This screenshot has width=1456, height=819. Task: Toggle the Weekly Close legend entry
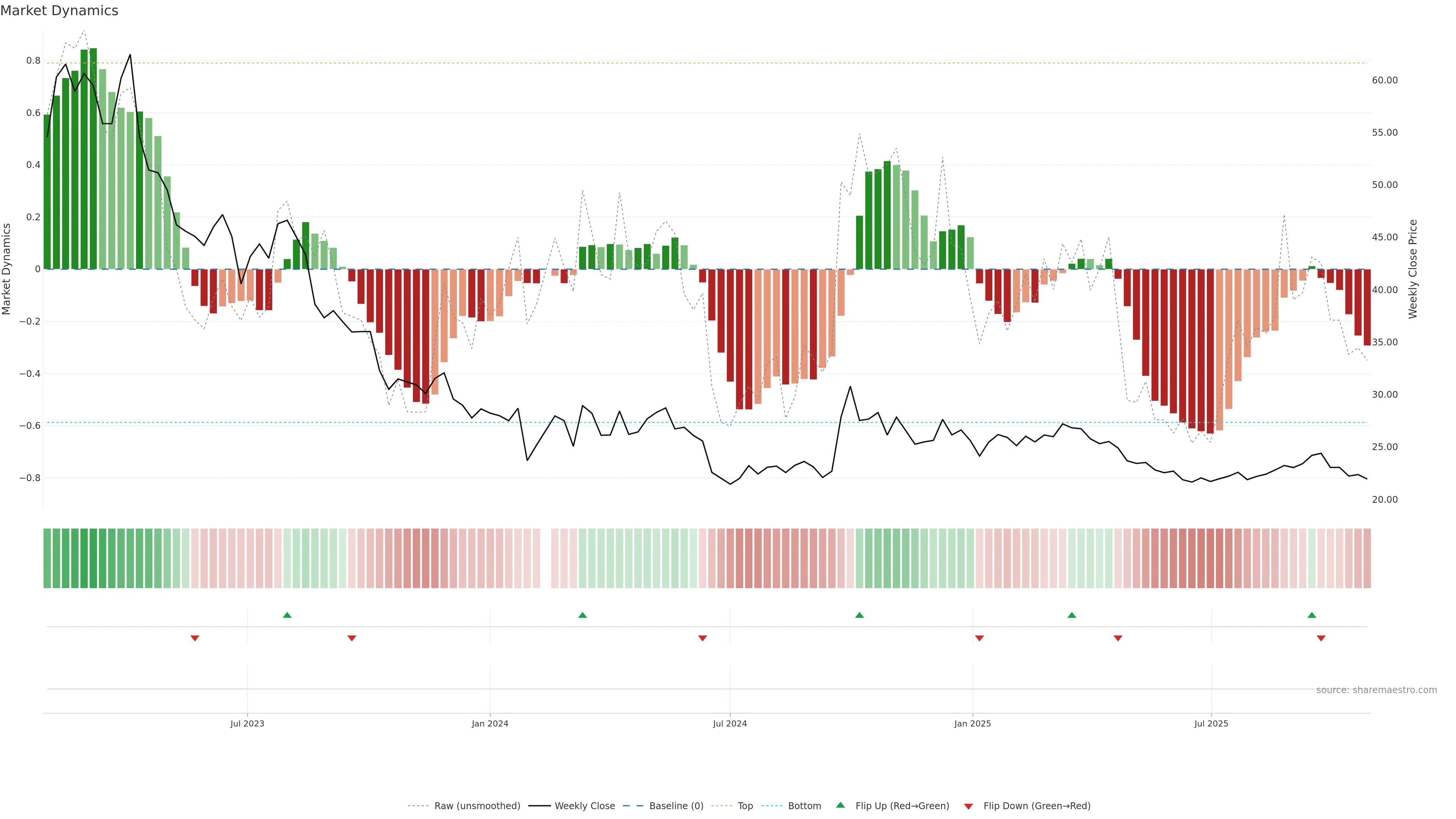pyautogui.click(x=584, y=806)
